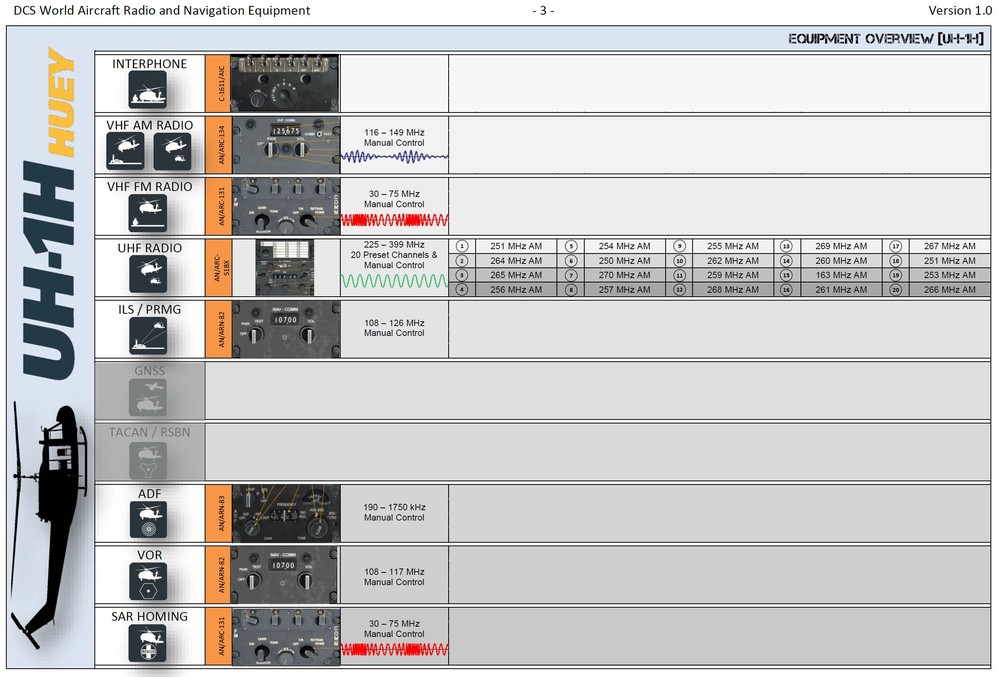Click the '259 MHz AM' preset cell
The image size is (1000, 677).
tap(733, 275)
